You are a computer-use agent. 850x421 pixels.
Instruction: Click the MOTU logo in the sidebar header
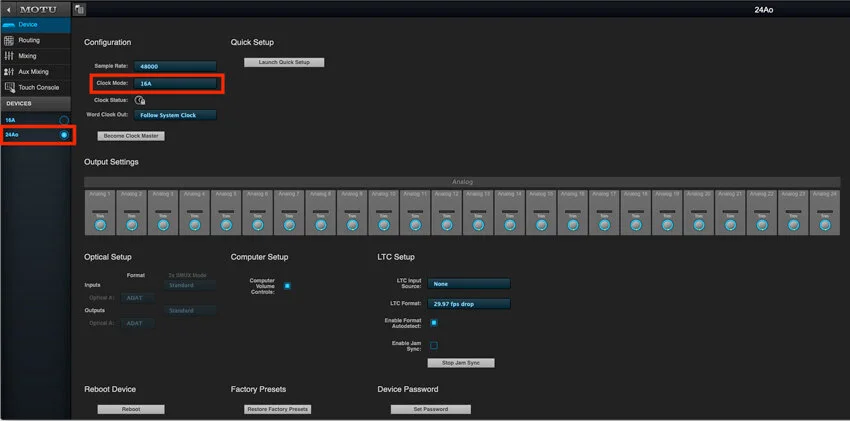tap(38, 9)
